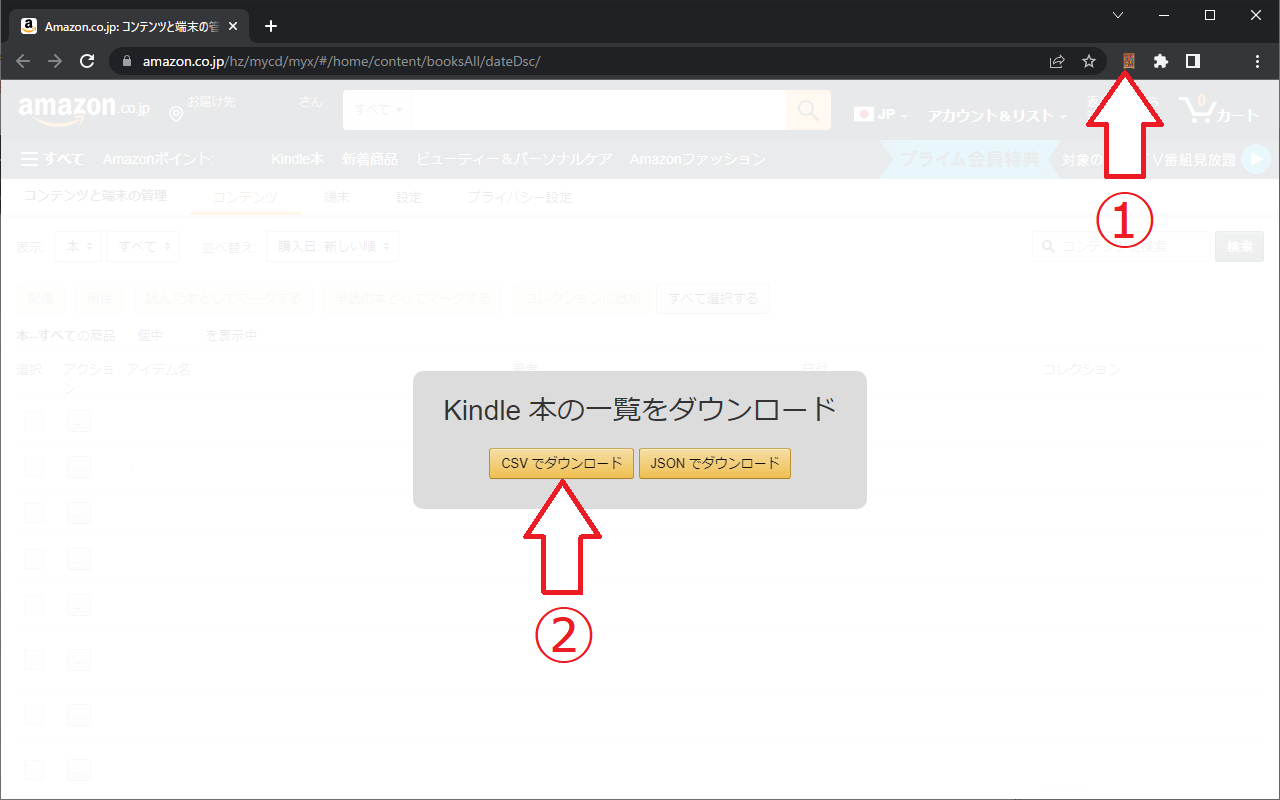1280x800 pixels.
Task: Click the browser address bar URL
Action: pyautogui.click(x=341, y=61)
